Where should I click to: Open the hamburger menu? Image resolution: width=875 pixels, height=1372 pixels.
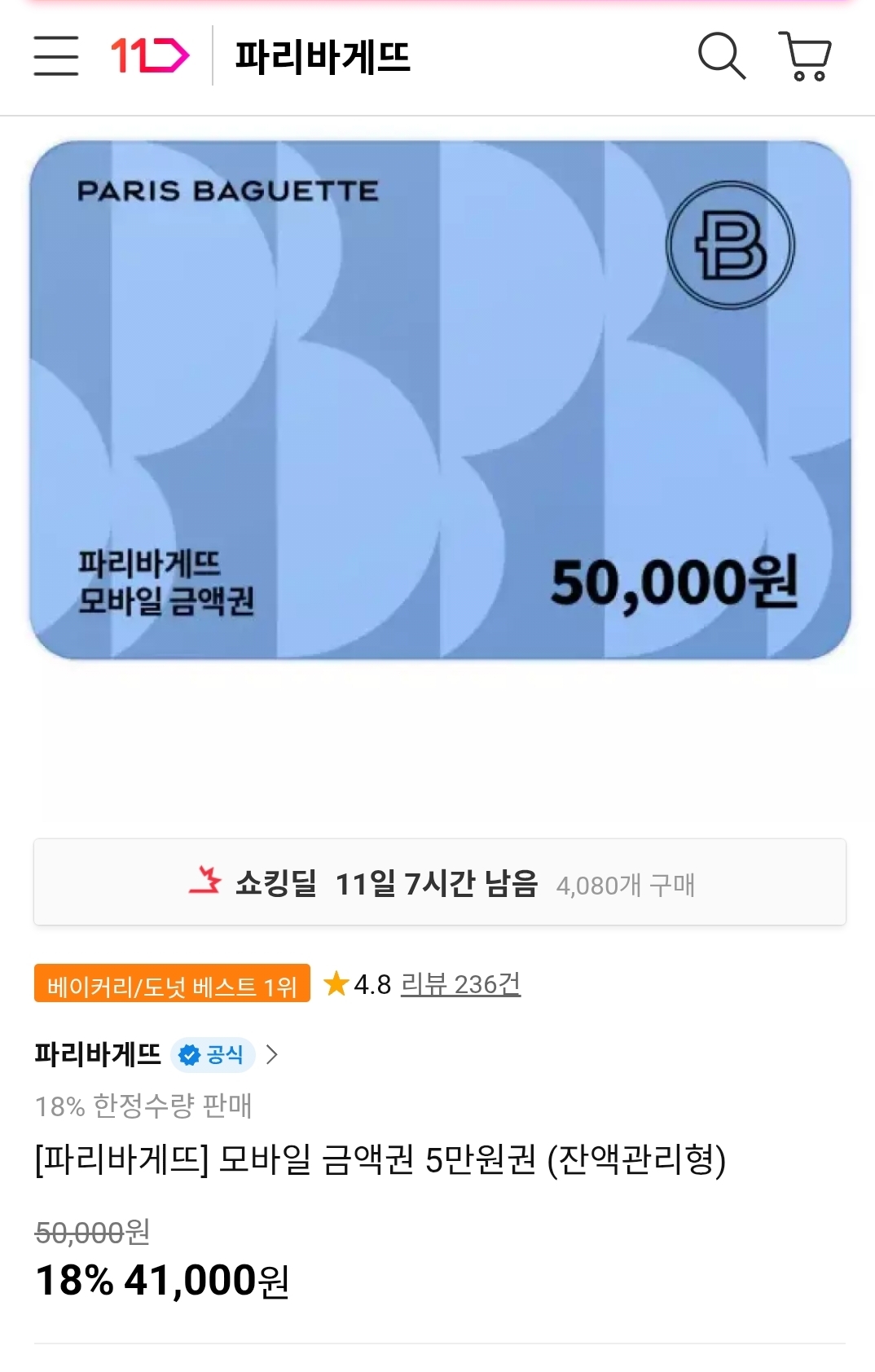click(56, 56)
